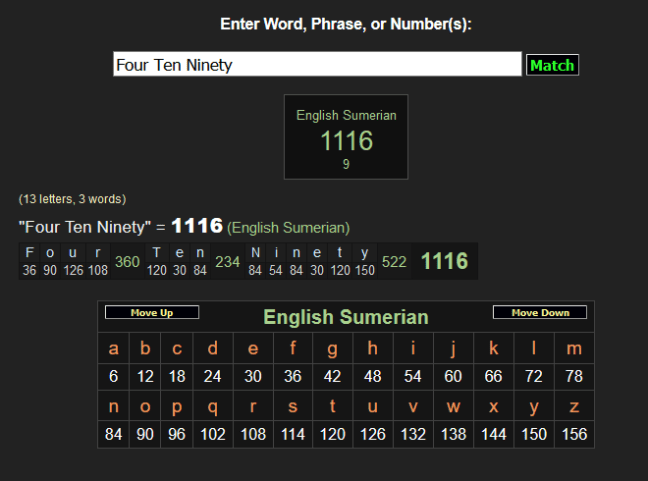Click letter 'm' in cipher table

574,349
